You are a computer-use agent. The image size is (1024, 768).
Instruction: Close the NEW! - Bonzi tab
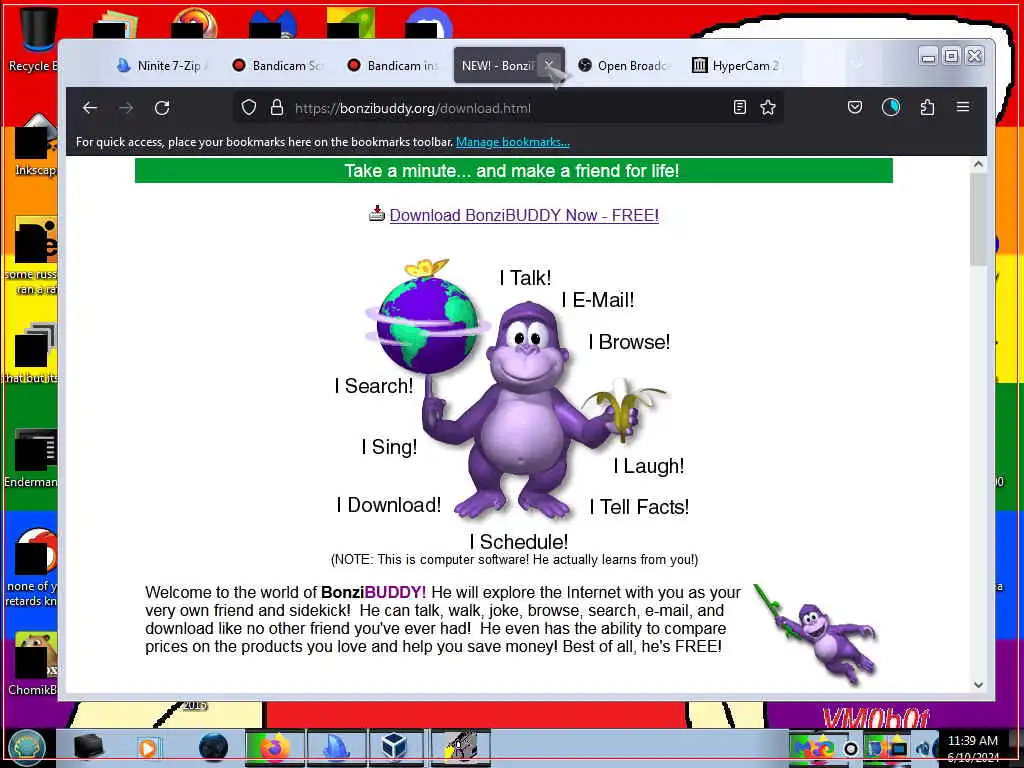pos(549,65)
